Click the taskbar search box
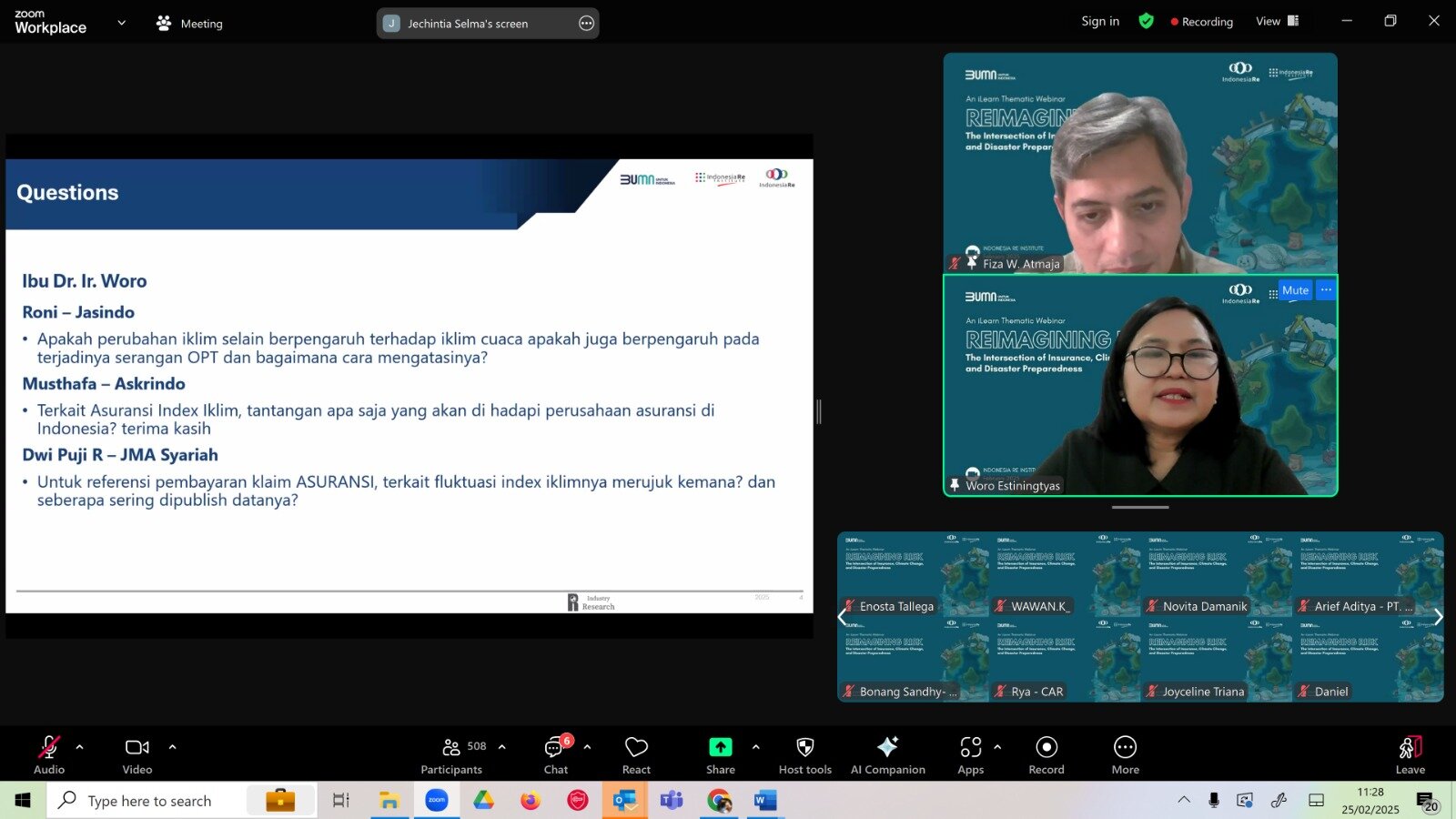Viewport: 1456px width, 819px height. pos(182,801)
